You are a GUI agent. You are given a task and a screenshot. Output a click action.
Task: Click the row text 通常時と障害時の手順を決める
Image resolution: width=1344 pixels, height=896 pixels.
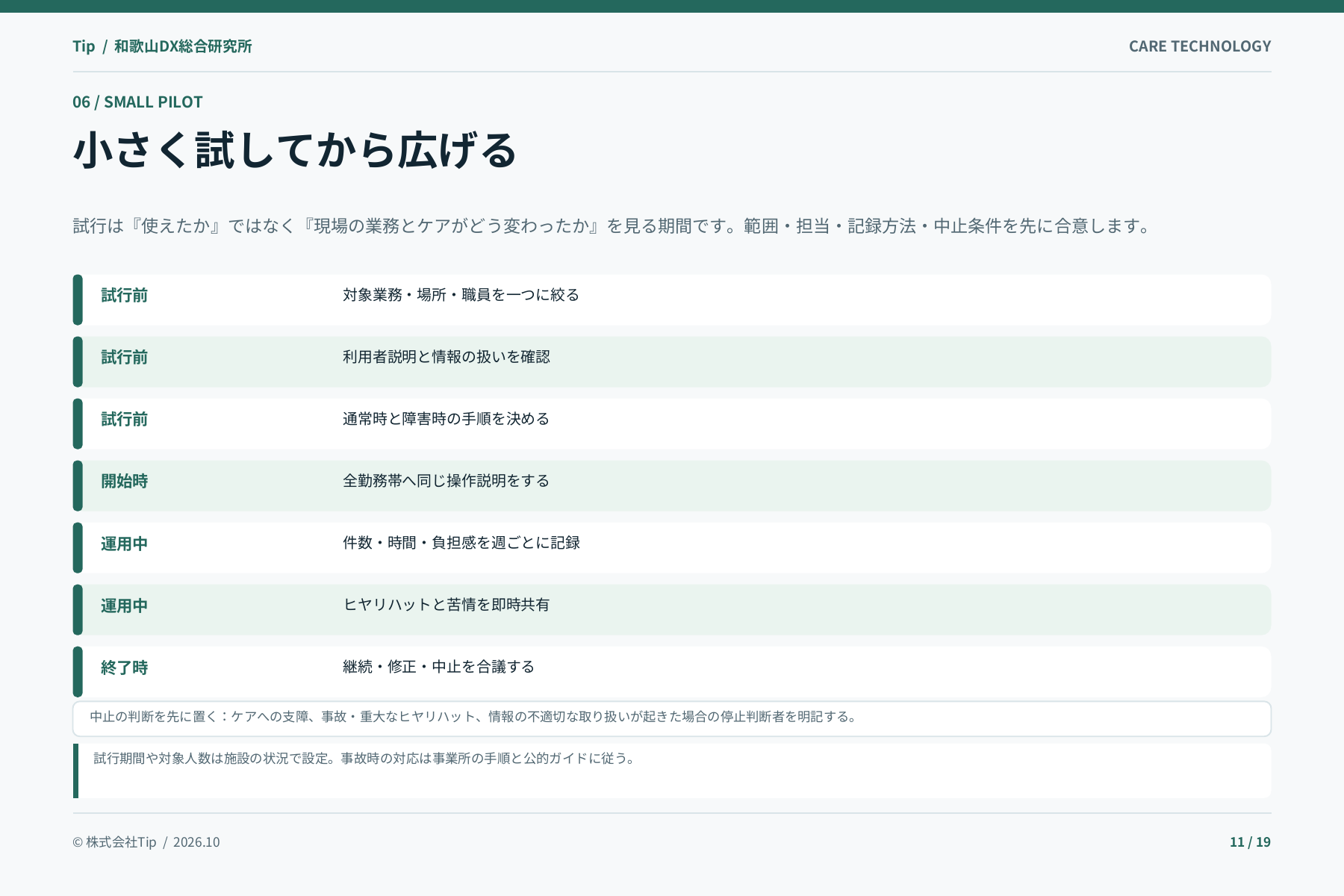click(x=446, y=419)
